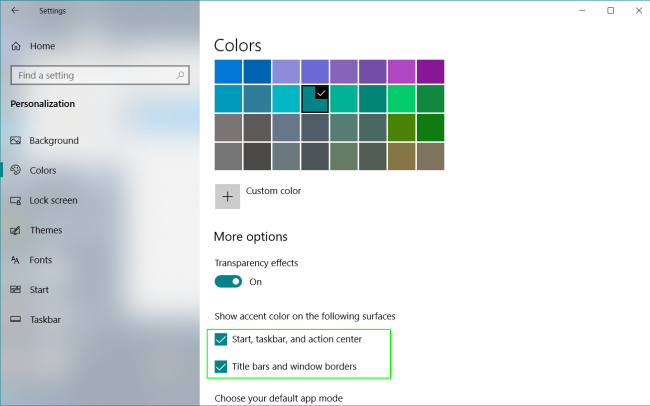Screen dimensions: 650x406
Task: Click the Taskbar icon in sidebar
Action: [15, 319]
